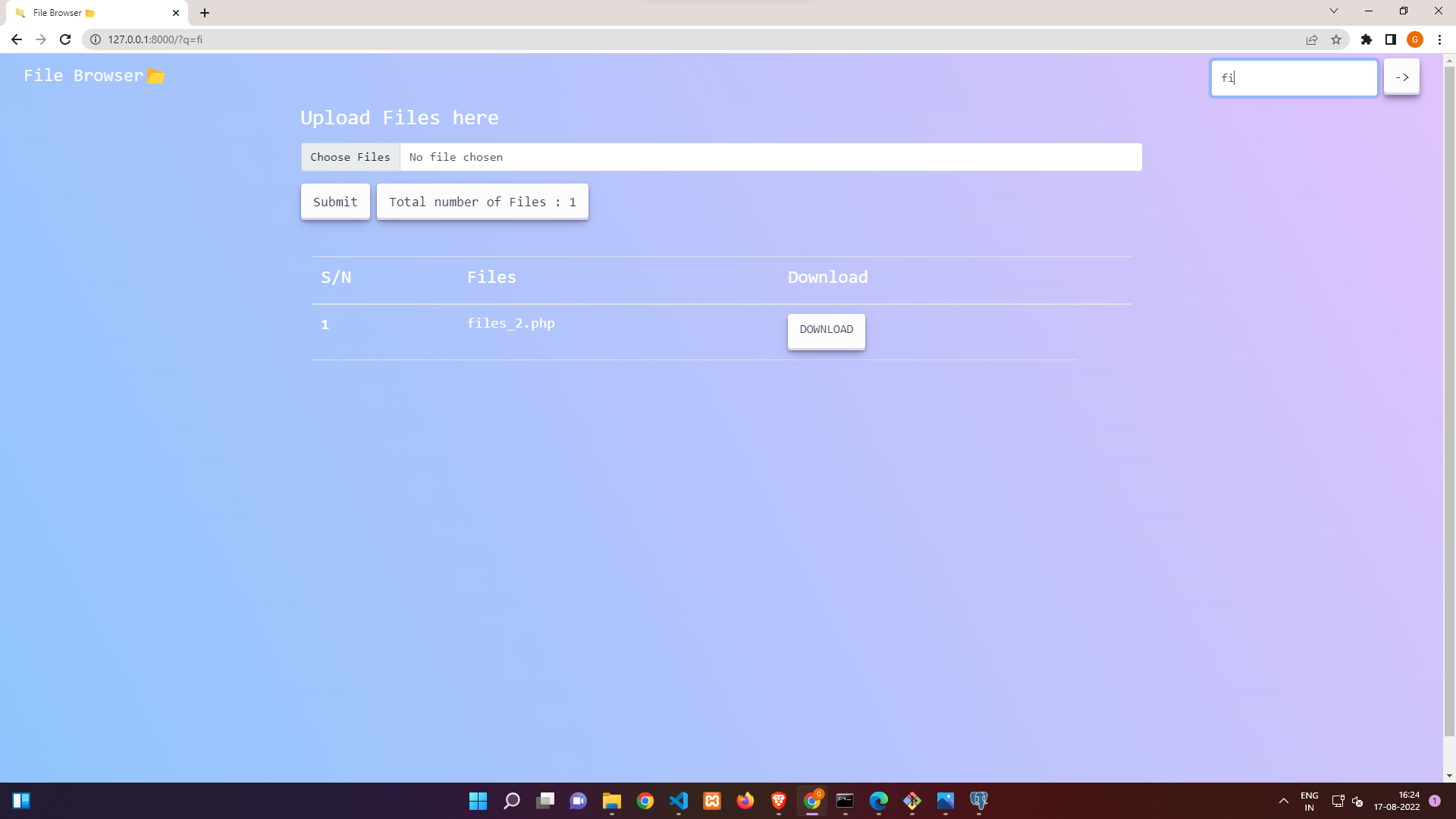The image size is (1456, 819).
Task: Open the Chrome three-dot menu
Action: [x=1439, y=39]
